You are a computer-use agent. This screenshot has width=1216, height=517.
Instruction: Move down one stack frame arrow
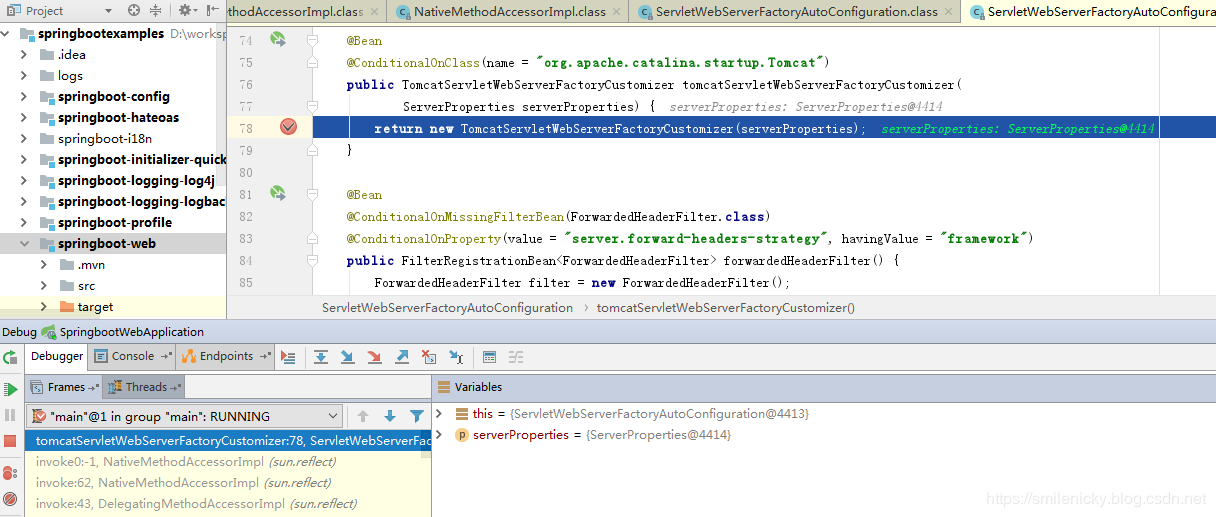click(x=390, y=416)
